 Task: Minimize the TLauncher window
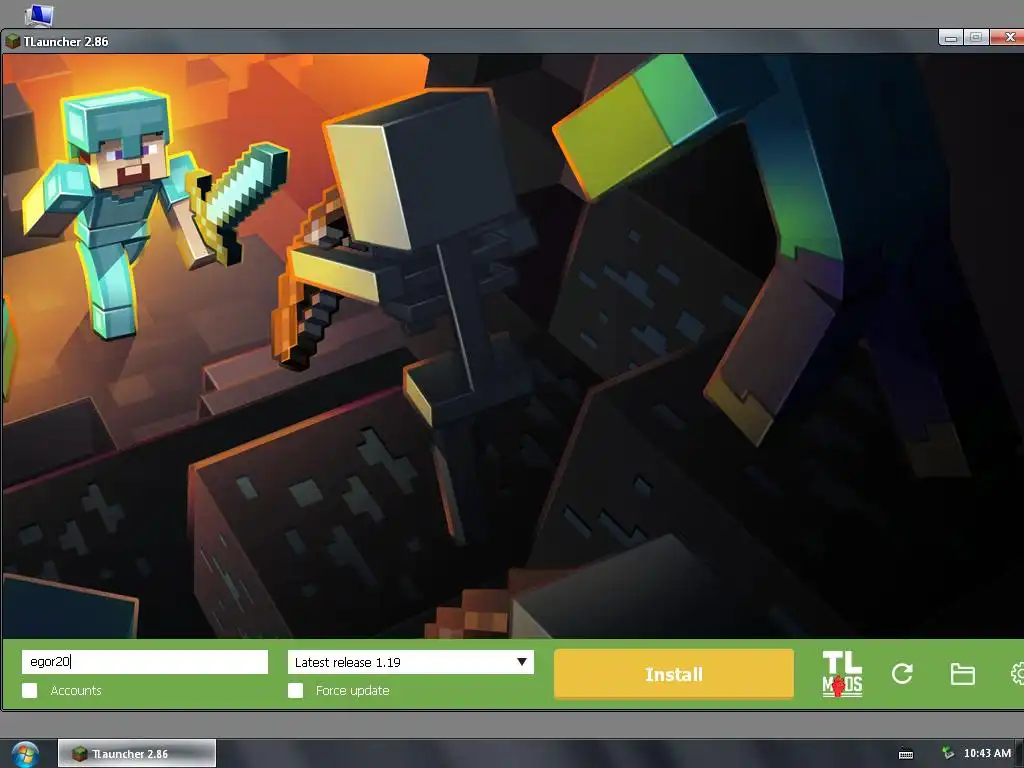[951, 38]
